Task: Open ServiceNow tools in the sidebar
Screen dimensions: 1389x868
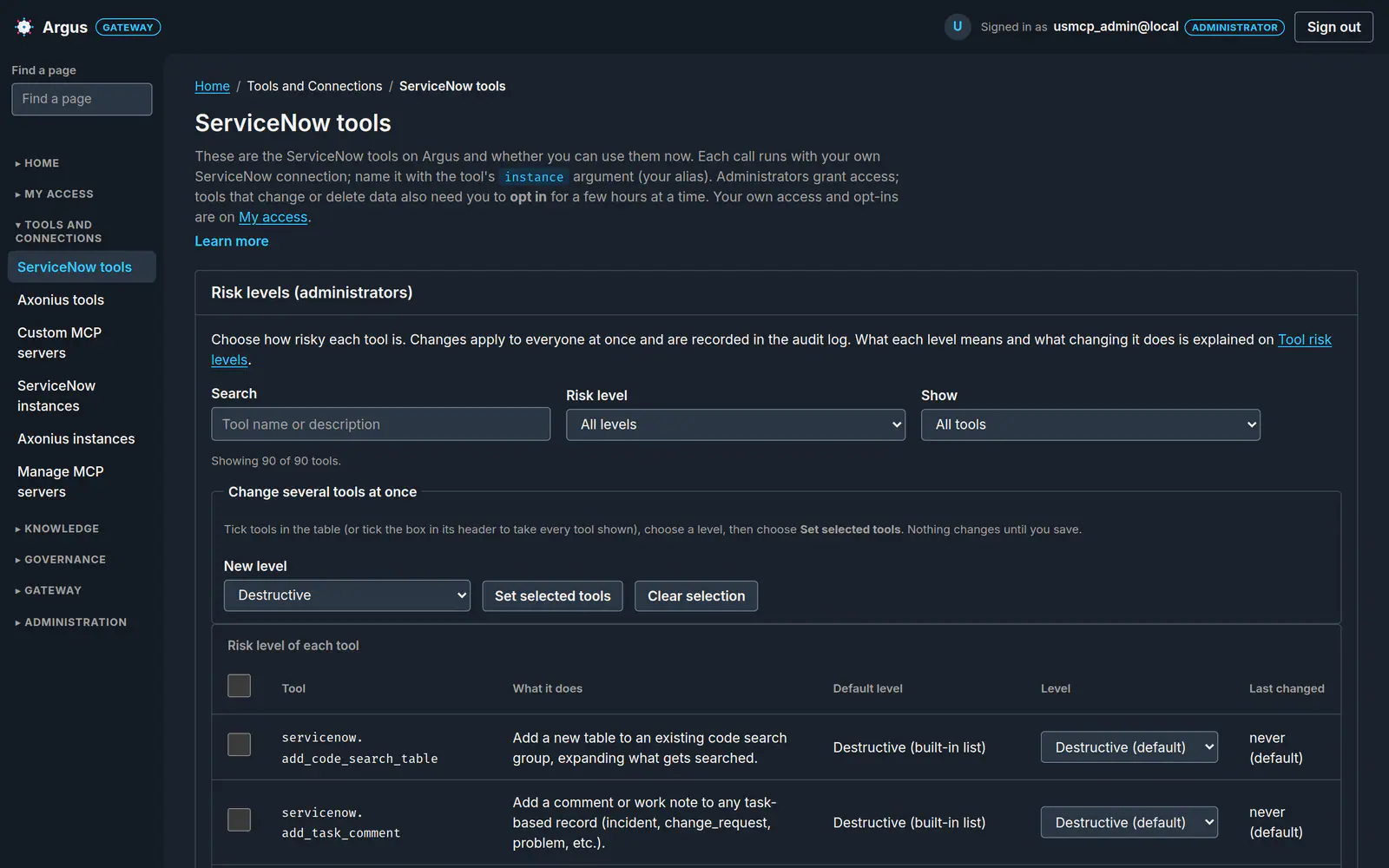Action: (x=82, y=267)
